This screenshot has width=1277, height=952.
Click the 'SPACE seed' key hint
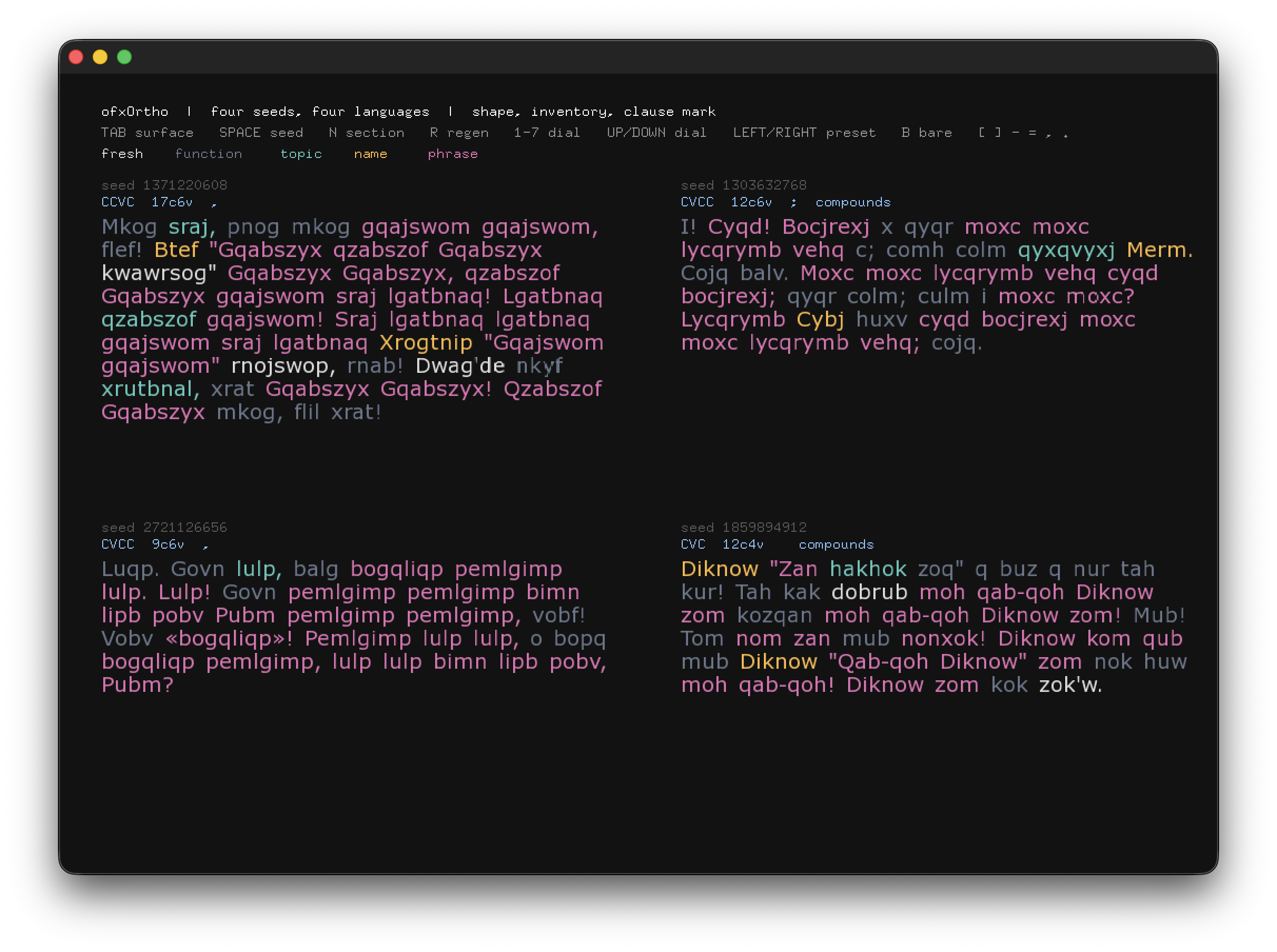coord(261,133)
